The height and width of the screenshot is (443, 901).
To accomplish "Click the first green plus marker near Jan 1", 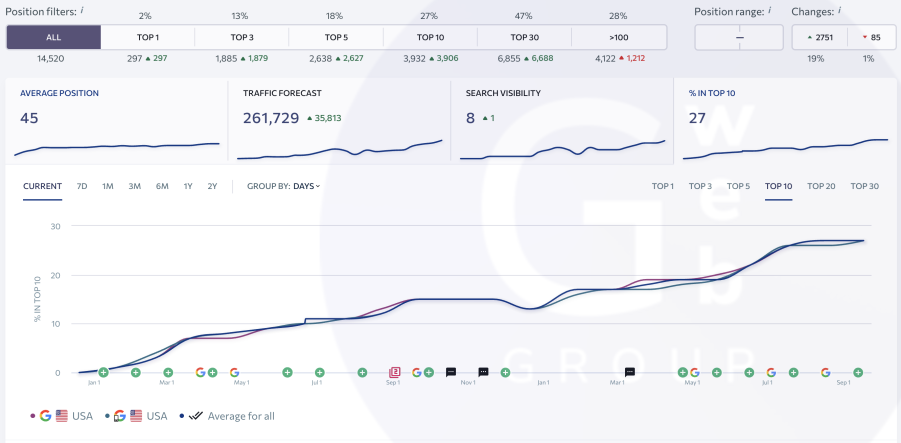I will pyautogui.click(x=103, y=372).
